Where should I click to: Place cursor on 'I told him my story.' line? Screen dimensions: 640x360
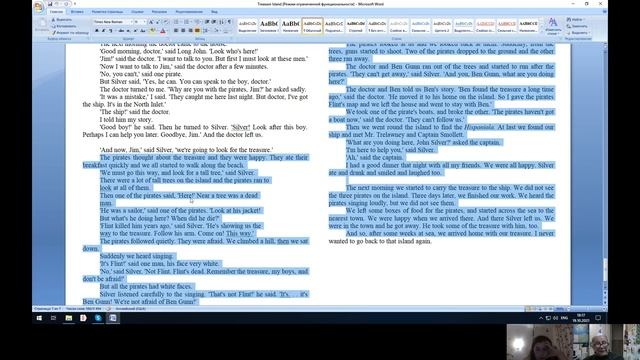click(x=126, y=120)
